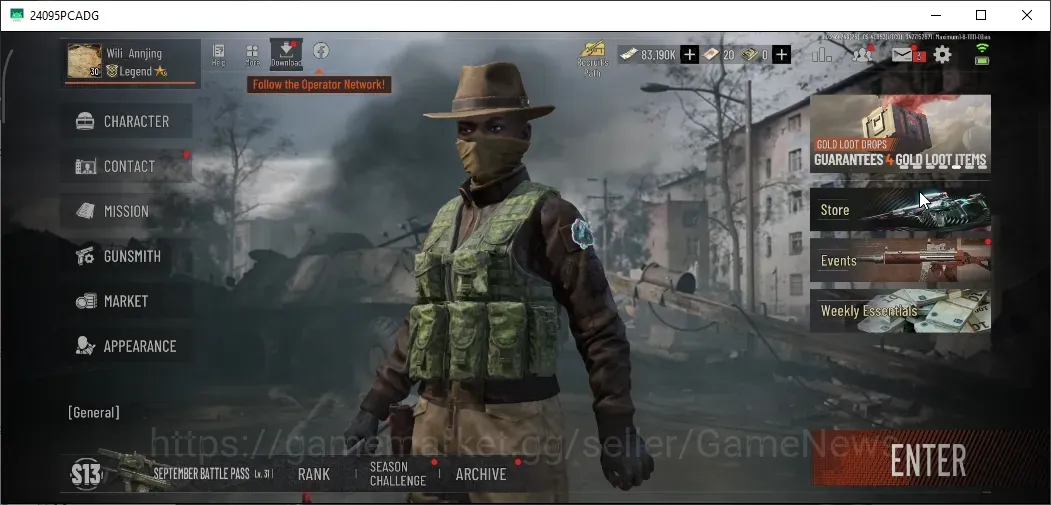
Task: Open the friends icon
Action: coord(863,54)
